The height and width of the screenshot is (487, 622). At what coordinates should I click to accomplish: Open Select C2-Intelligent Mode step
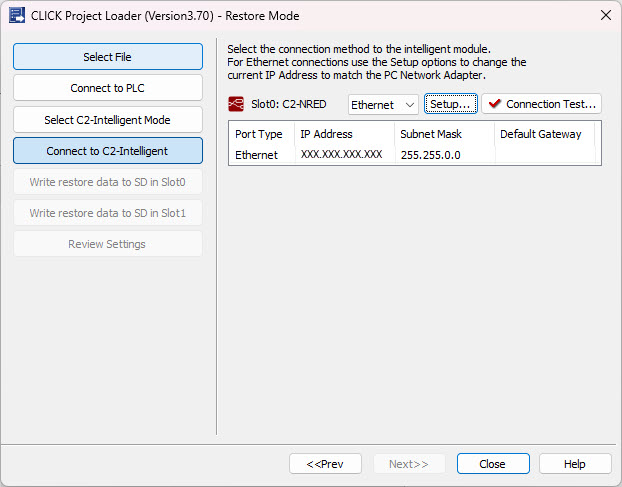(x=108, y=120)
